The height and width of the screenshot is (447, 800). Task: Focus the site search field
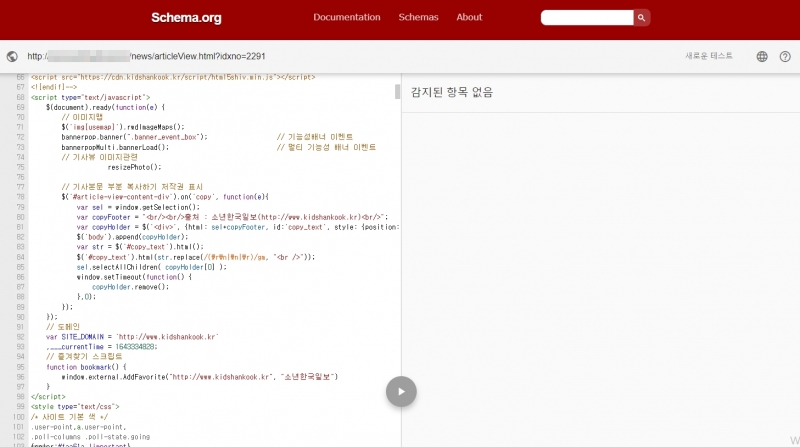pos(587,17)
